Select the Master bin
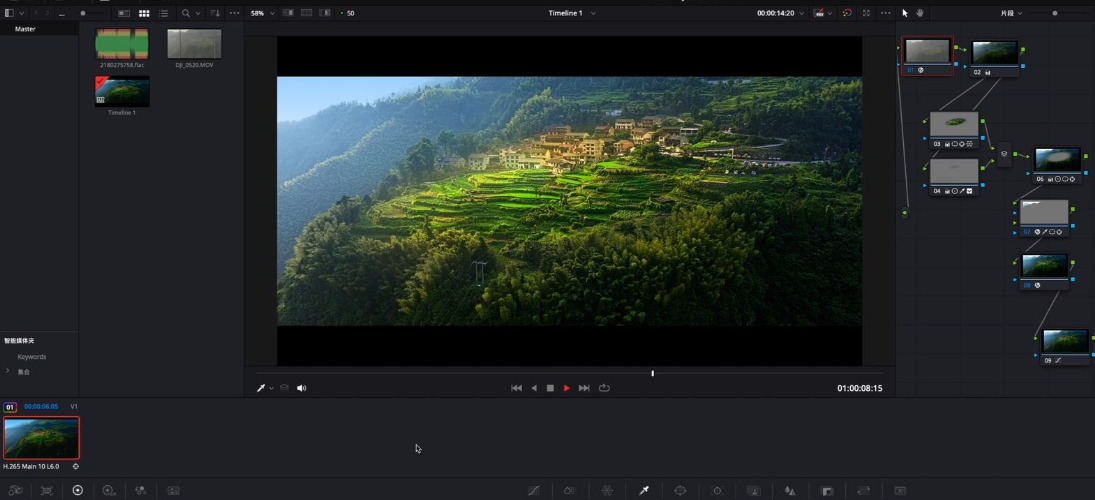This screenshot has height=500, width=1095. [x=25, y=29]
